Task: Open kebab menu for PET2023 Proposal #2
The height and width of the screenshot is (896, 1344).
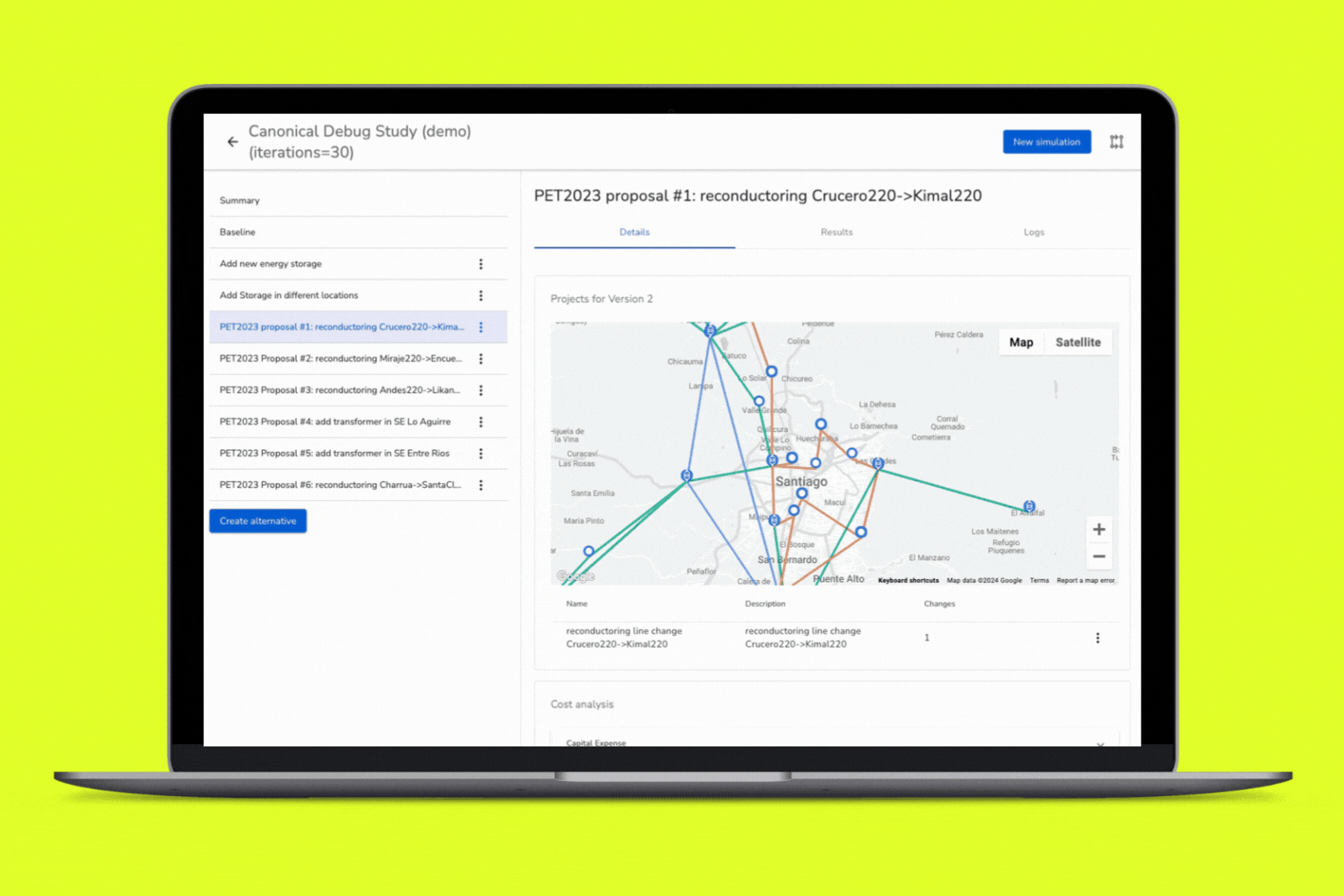Action: (481, 358)
